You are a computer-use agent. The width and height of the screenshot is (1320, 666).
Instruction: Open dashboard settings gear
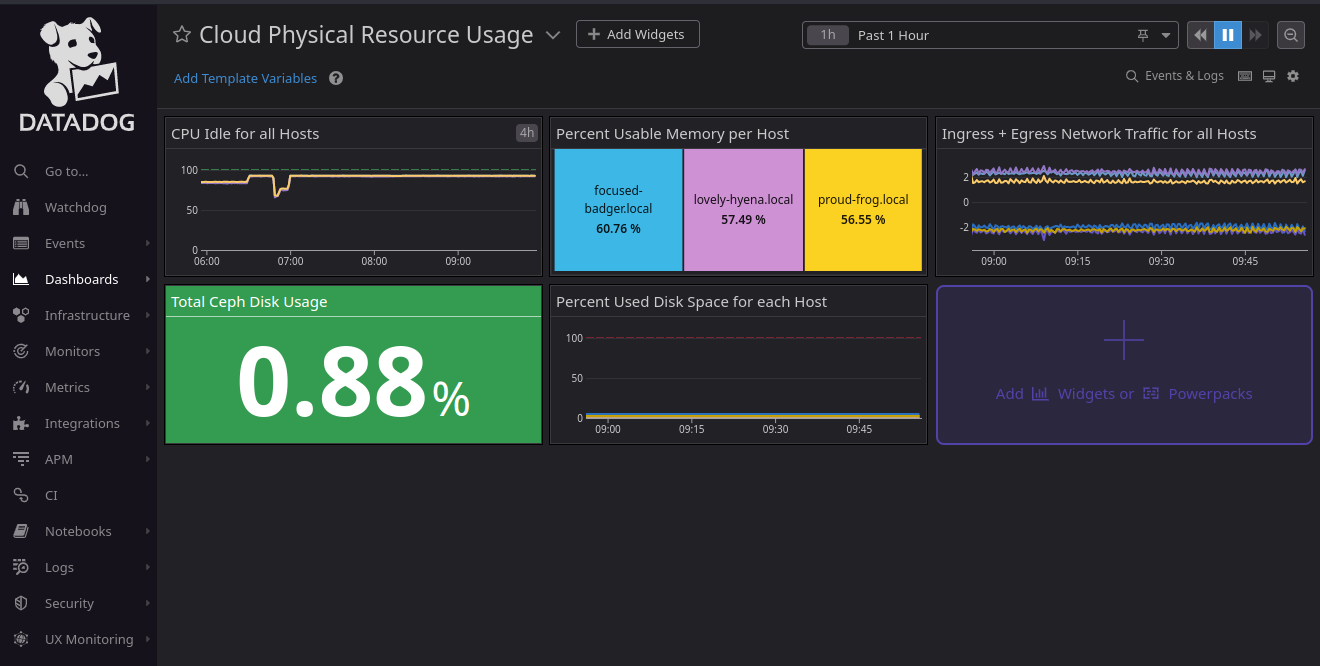[x=1293, y=76]
